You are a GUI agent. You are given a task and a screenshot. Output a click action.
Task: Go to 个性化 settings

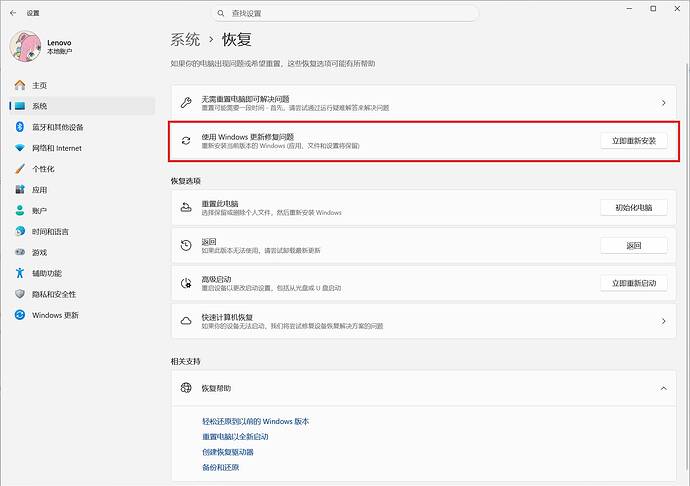[x=82, y=169]
